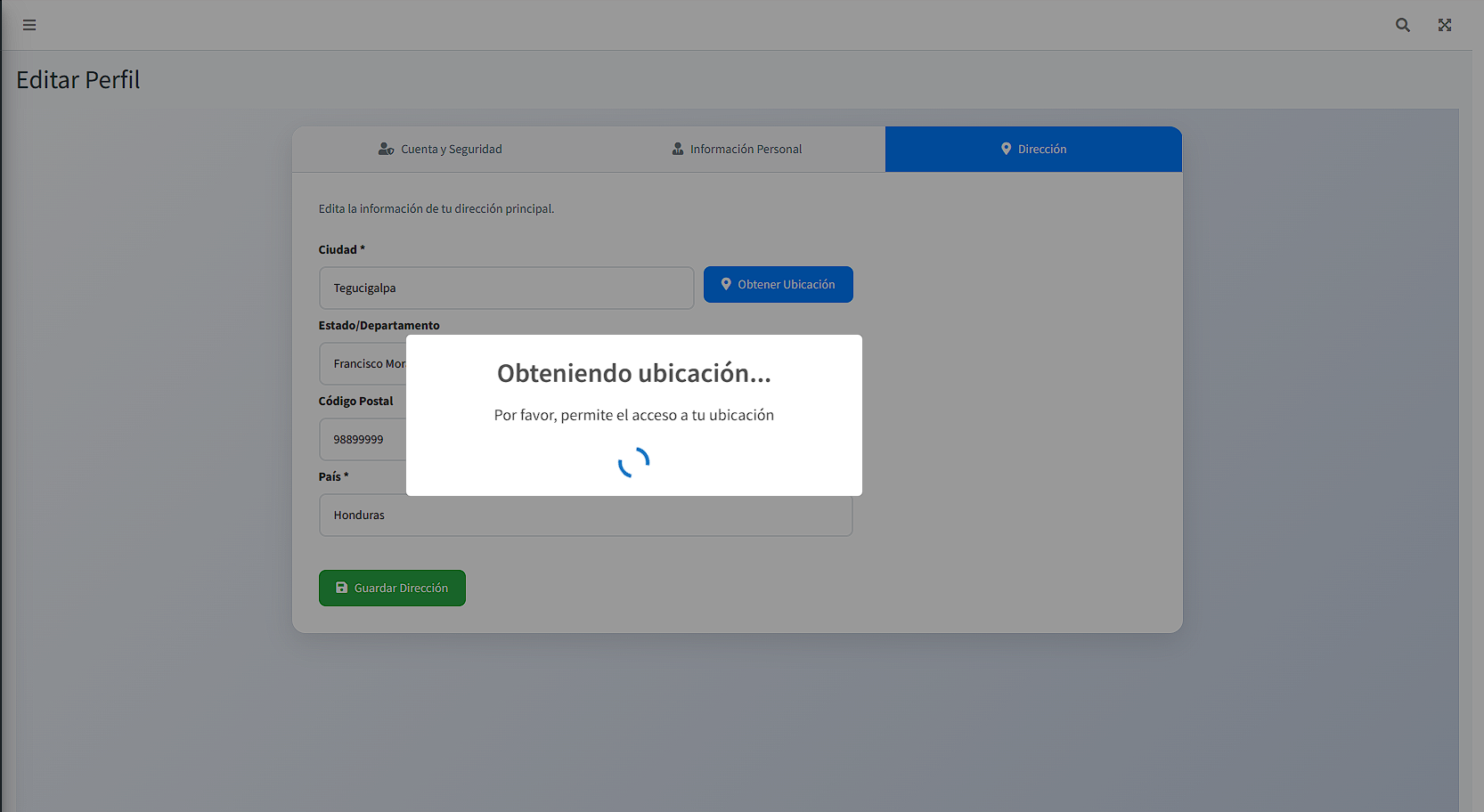This screenshot has height=812, width=1484.
Task: Focus the Ciudad field containing Tegucigalpa
Action: pos(506,288)
